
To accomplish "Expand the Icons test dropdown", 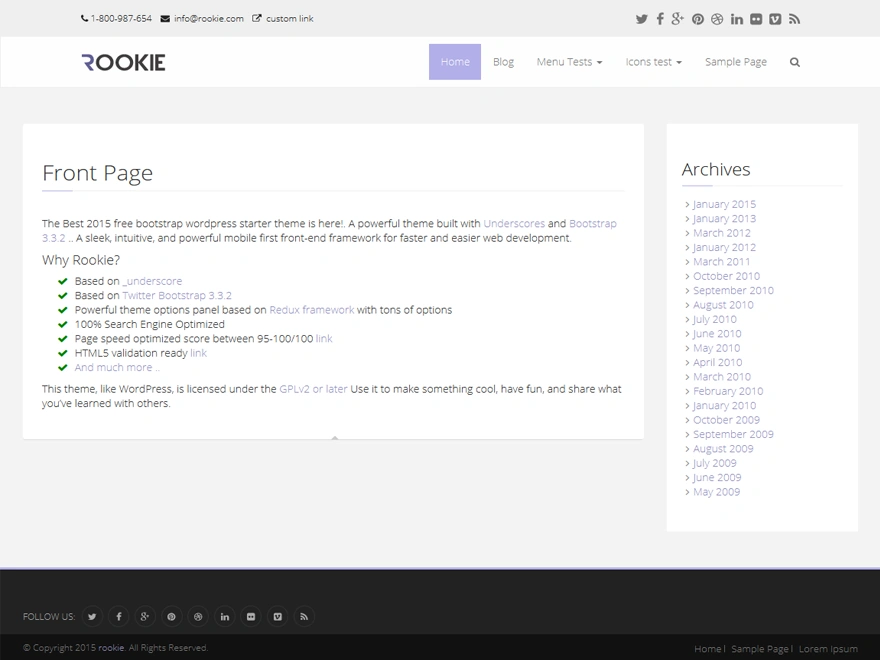I will pyautogui.click(x=653, y=62).
